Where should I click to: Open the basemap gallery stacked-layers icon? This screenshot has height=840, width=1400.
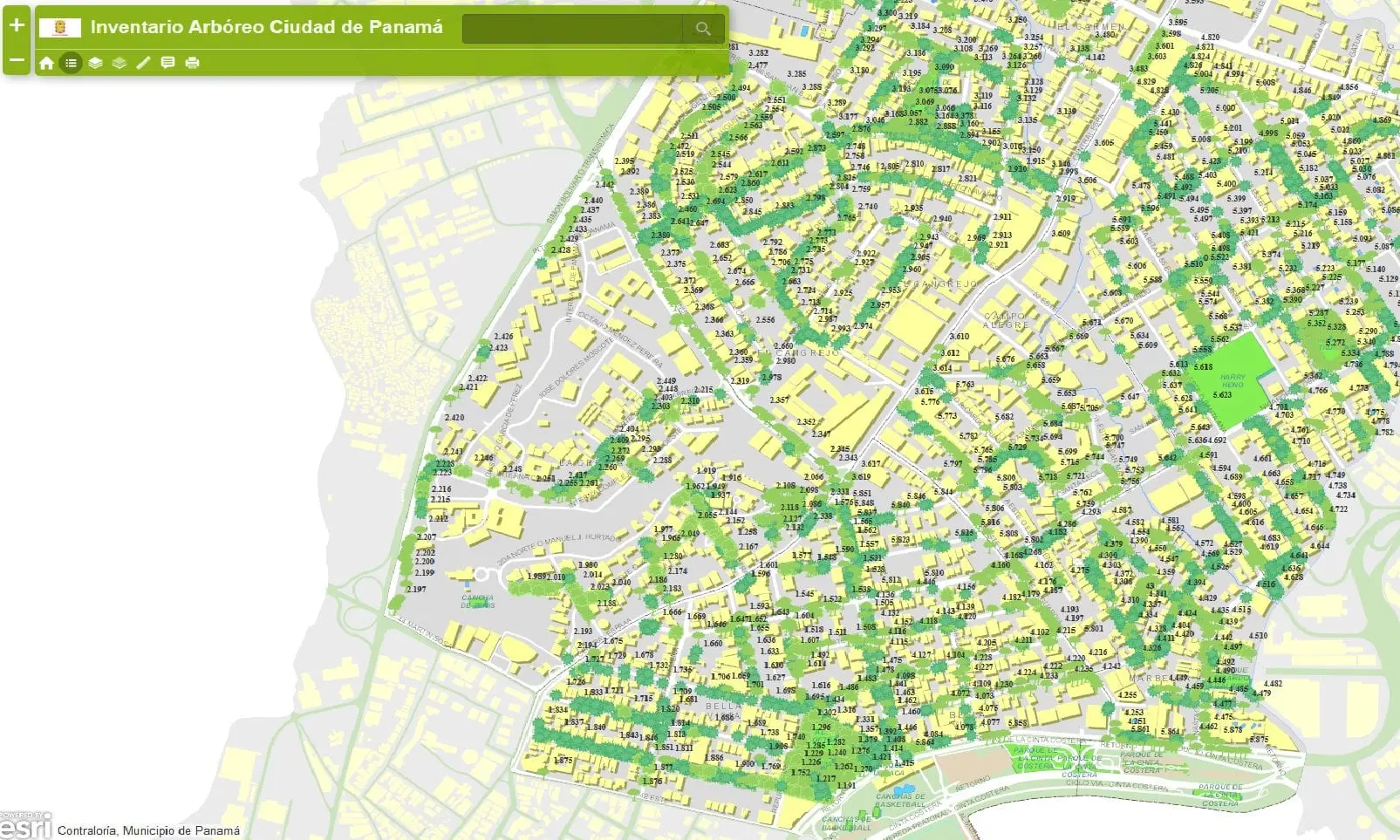point(120,63)
